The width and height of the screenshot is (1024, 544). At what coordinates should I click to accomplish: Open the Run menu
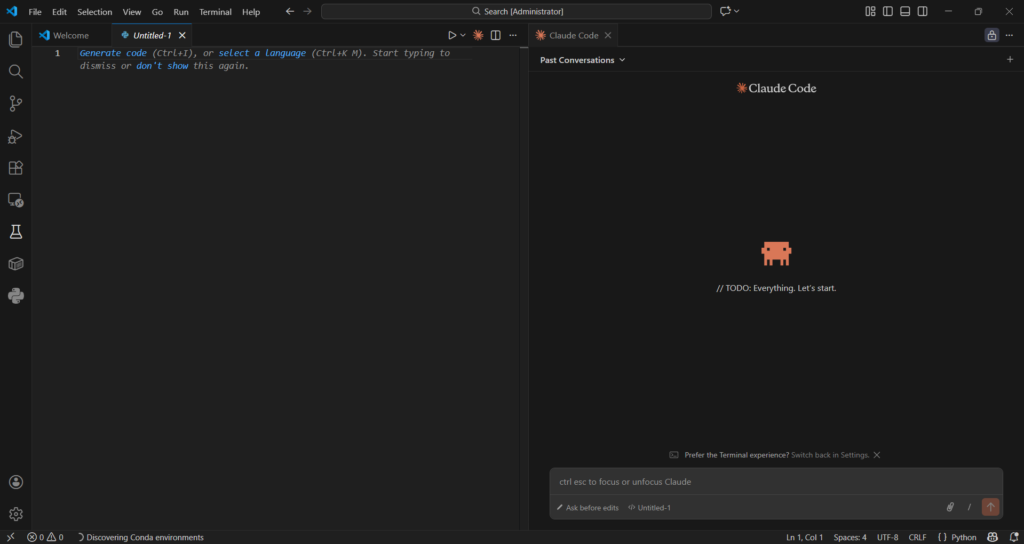[x=181, y=12]
